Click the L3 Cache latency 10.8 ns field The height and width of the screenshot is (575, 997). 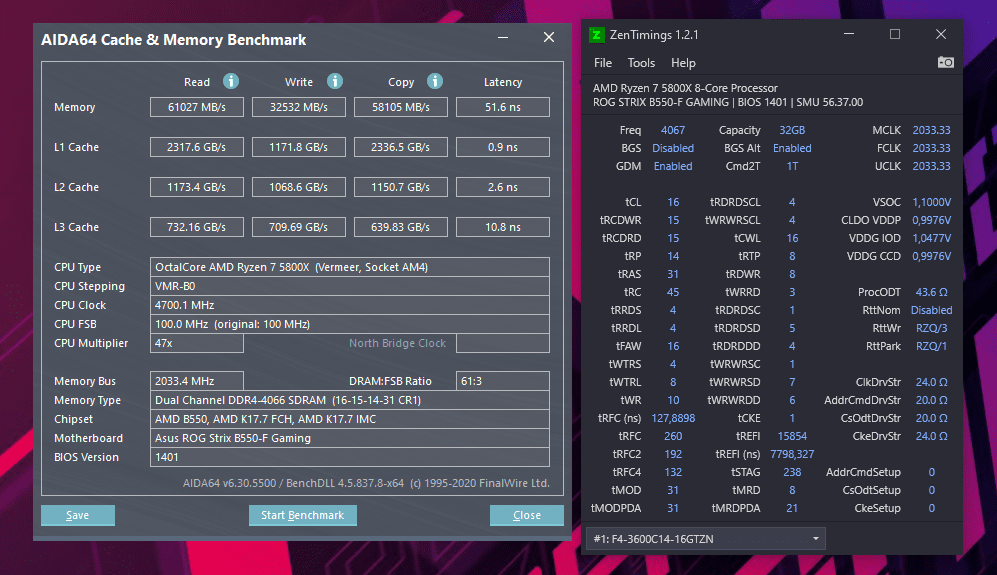point(503,227)
